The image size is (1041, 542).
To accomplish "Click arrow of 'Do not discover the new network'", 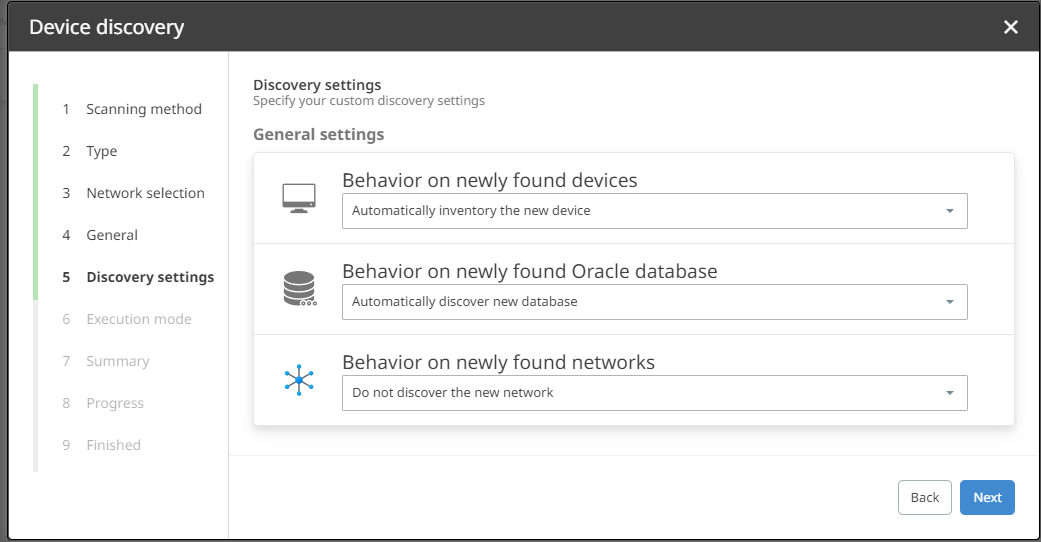I will coord(949,393).
